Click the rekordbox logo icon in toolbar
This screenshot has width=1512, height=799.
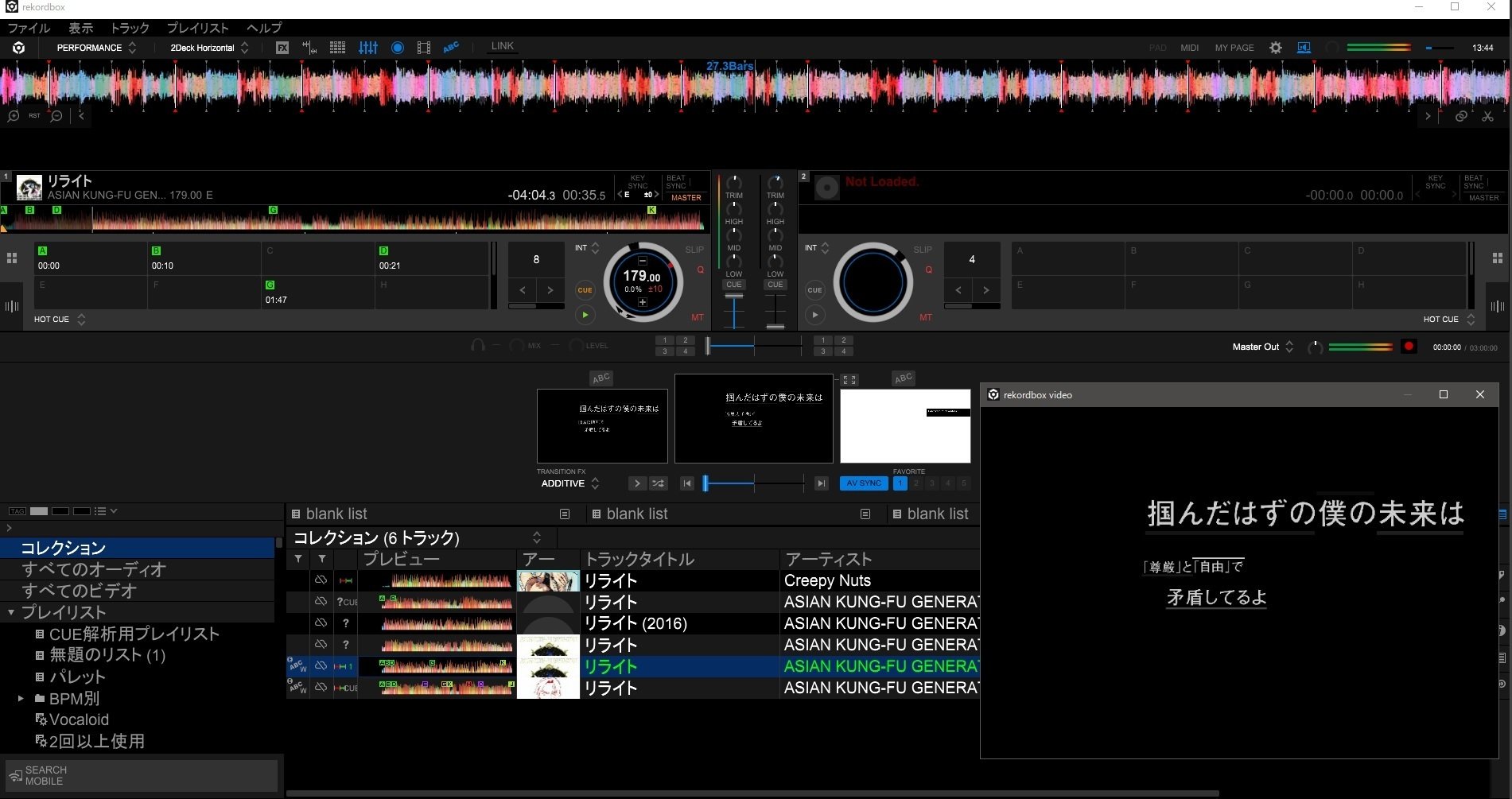click(x=18, y=48)
